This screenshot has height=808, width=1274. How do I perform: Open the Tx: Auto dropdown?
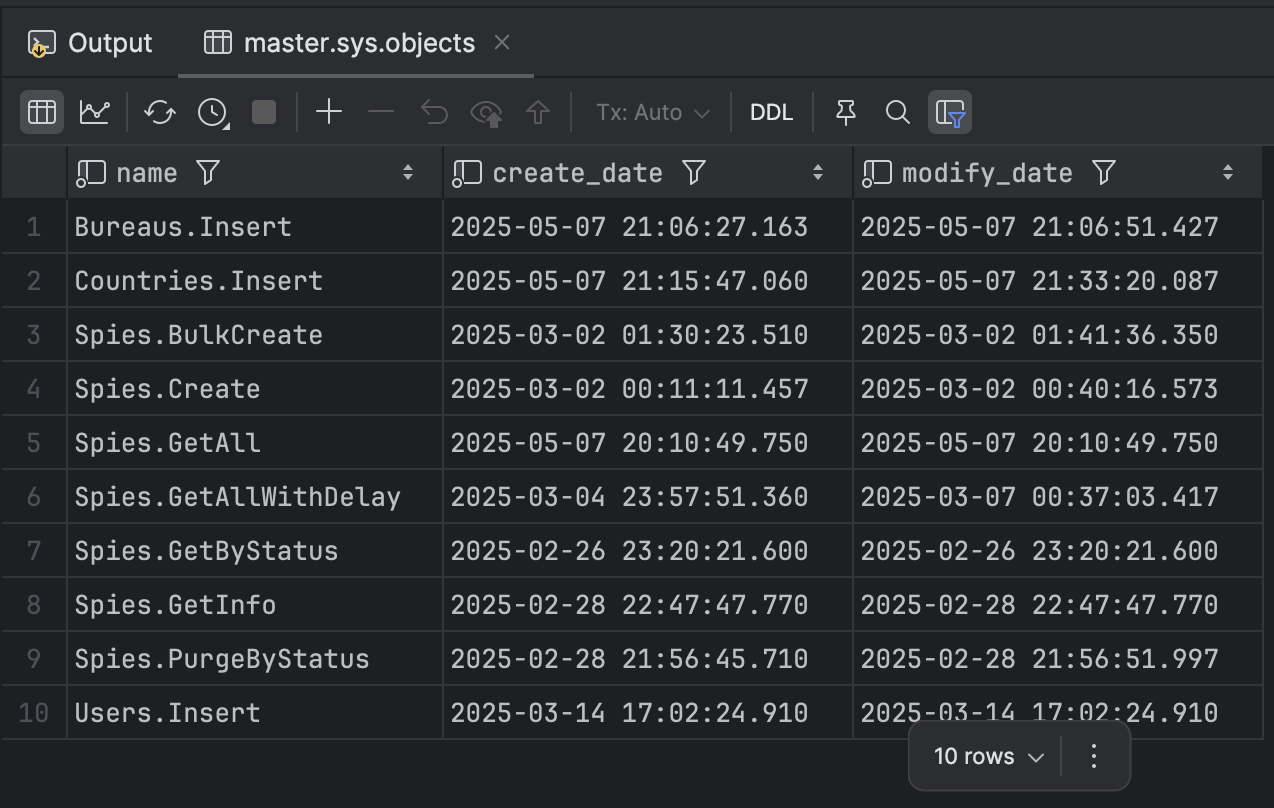pyautogui.click(x=652, y=112)
